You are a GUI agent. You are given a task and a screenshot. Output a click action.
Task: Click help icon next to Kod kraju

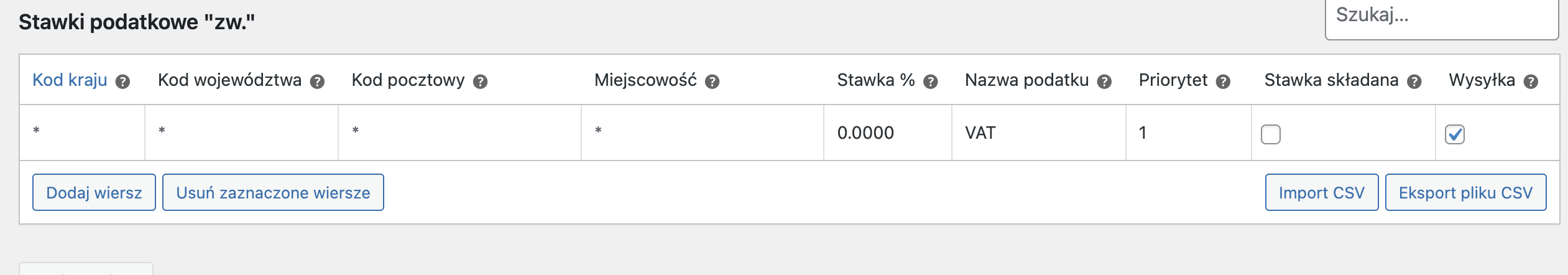click(123, 82)
